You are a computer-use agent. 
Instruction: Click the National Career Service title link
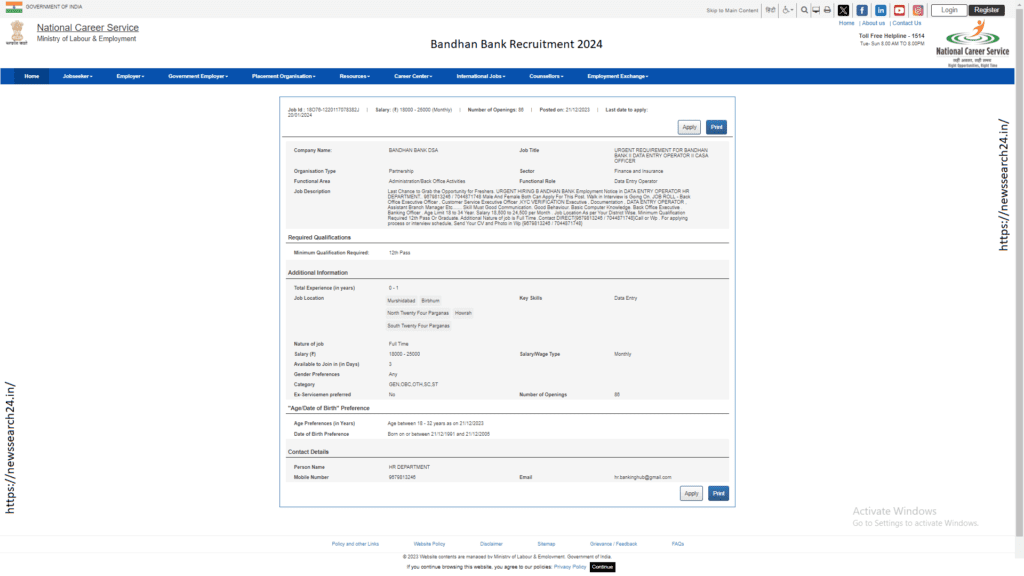[x=88, y=27]
